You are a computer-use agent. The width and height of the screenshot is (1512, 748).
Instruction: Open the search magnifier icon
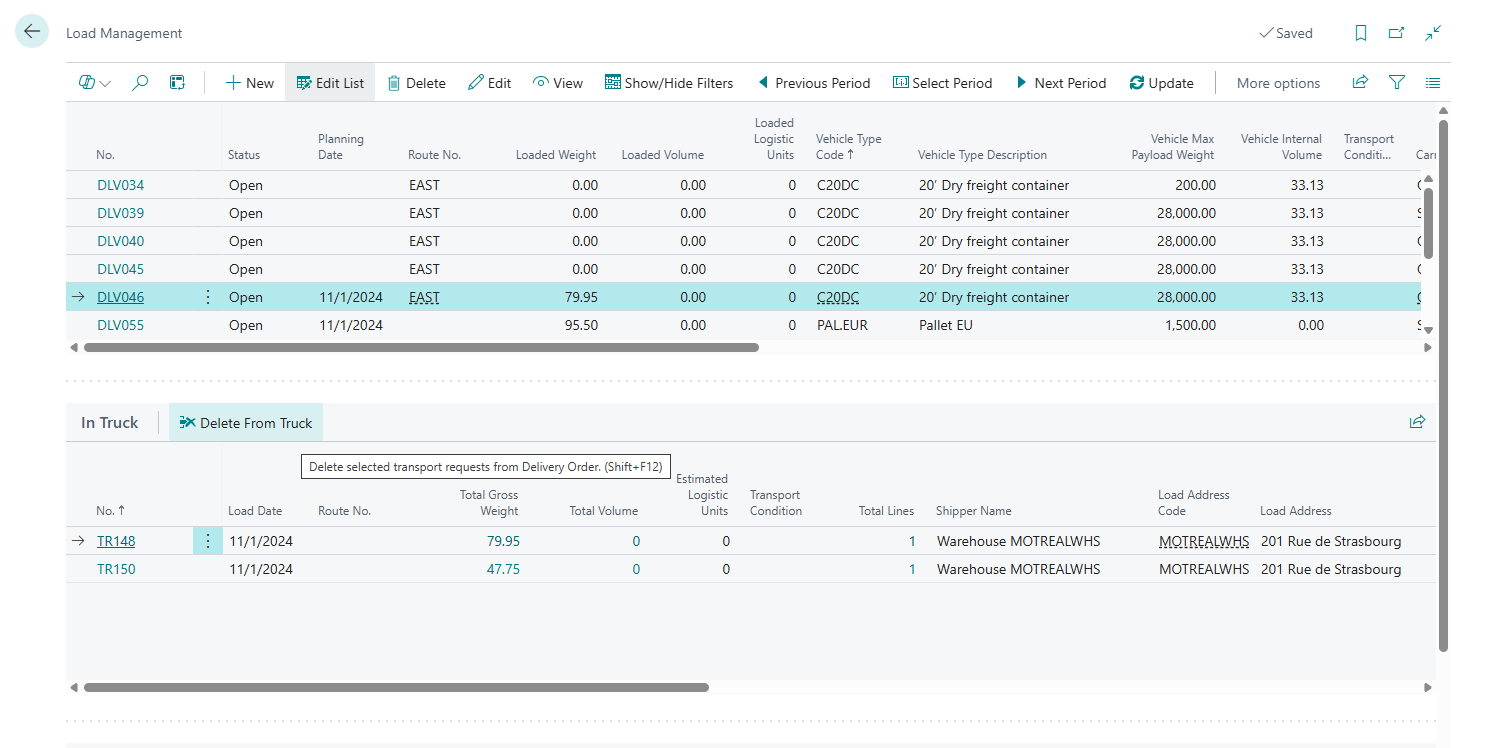tap(140, 83)
